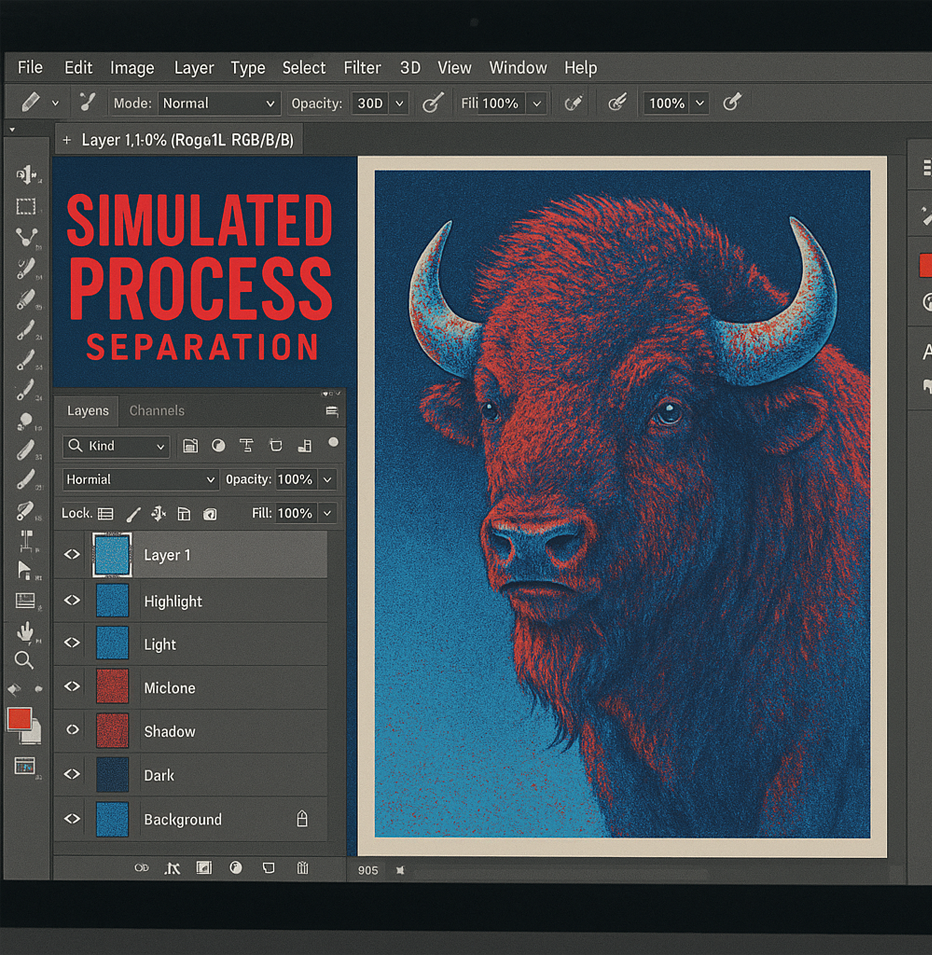
Task: Click the delete layer trash icon
Action: tap(303, 868)
